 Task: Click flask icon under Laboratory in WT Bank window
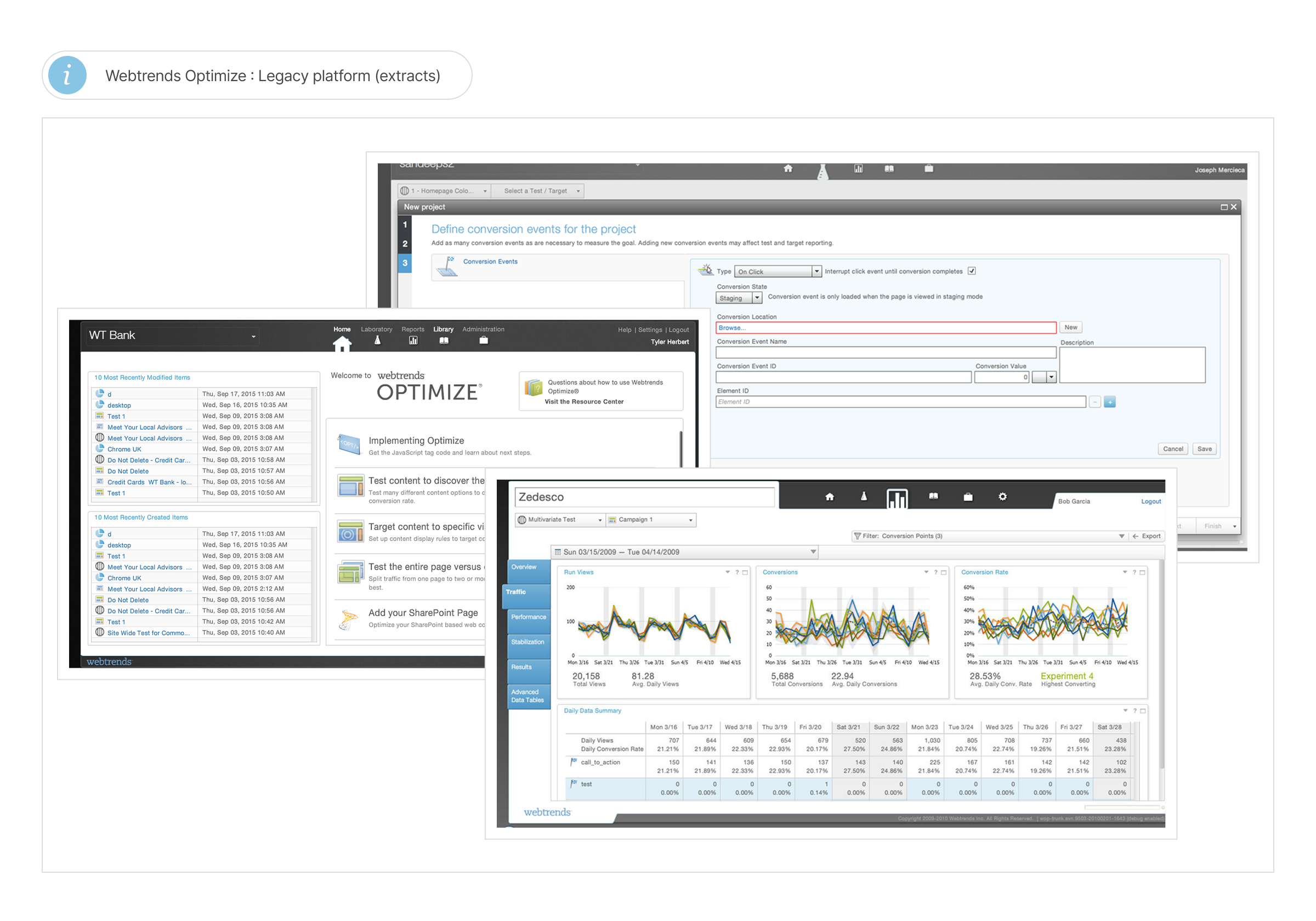pos(377,340)
